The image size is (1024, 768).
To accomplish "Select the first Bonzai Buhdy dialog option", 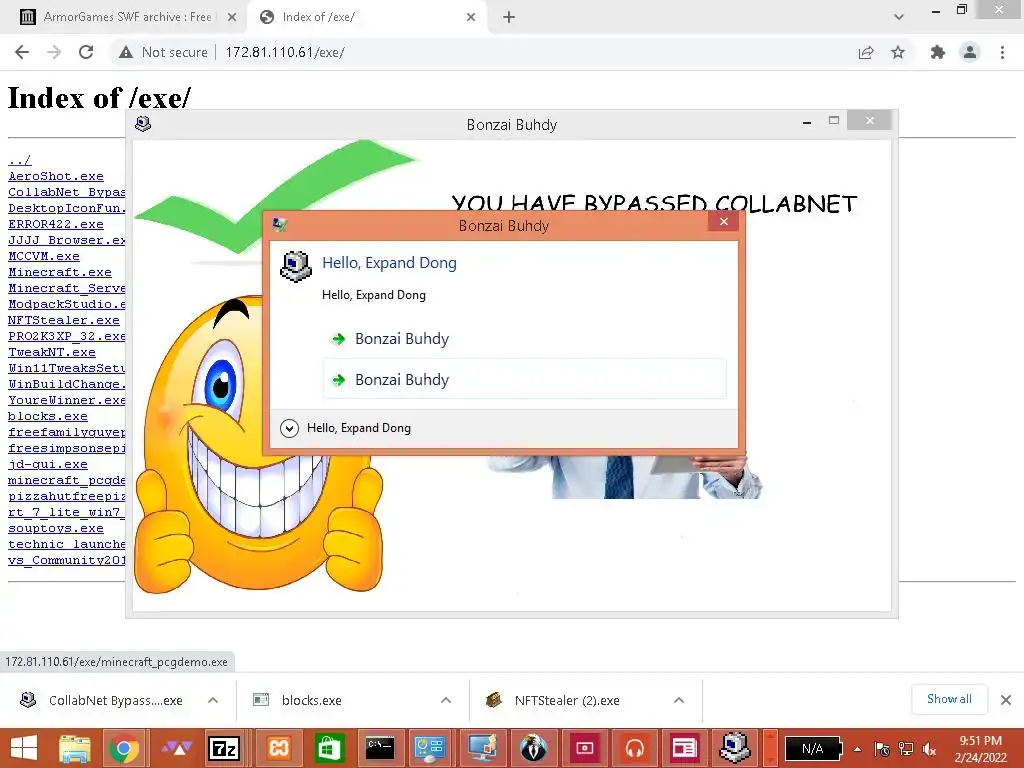I will (524, 339).
